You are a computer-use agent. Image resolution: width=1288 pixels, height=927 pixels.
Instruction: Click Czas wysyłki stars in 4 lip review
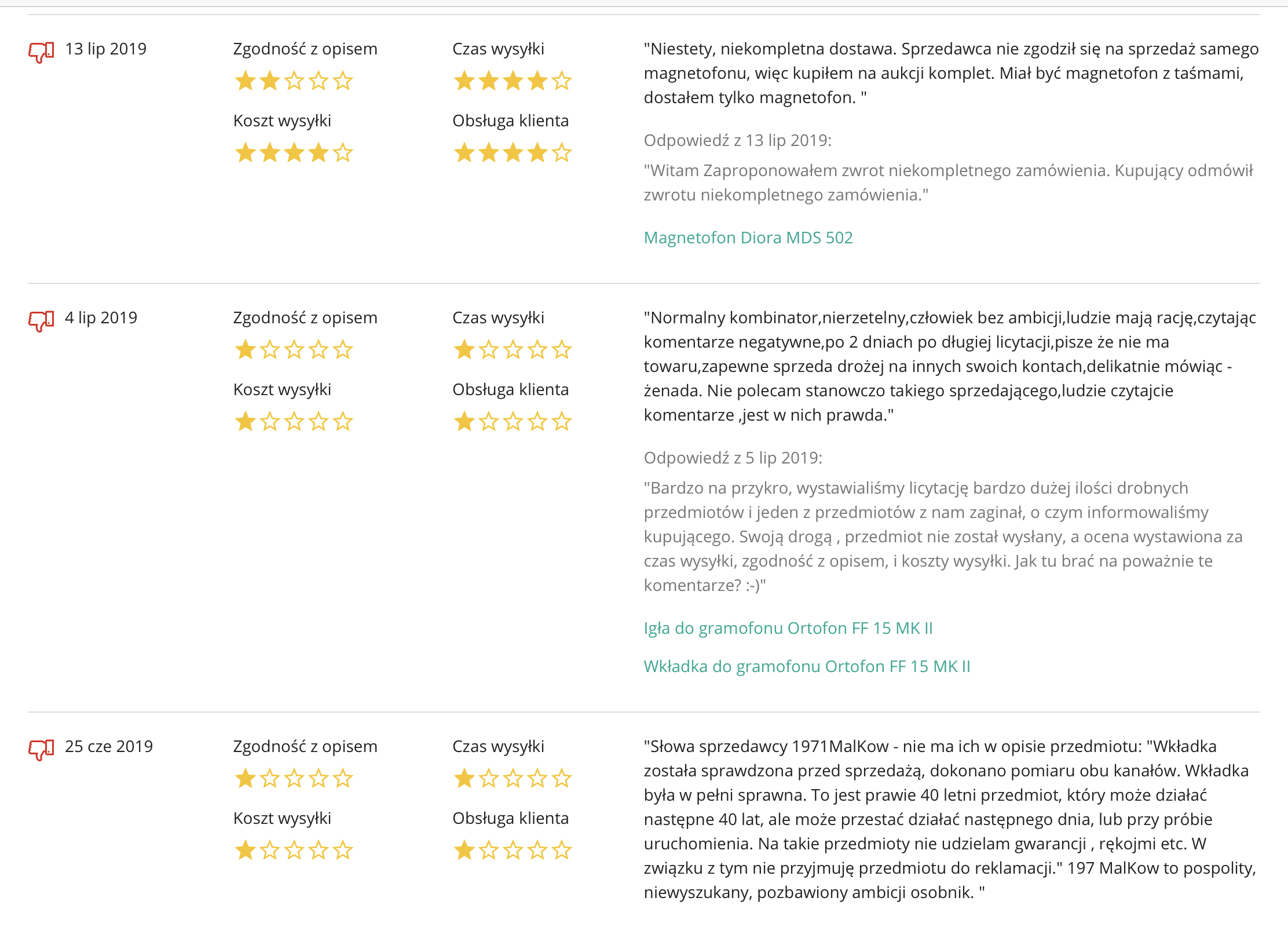pyautogui.click(x=513, y=350)
